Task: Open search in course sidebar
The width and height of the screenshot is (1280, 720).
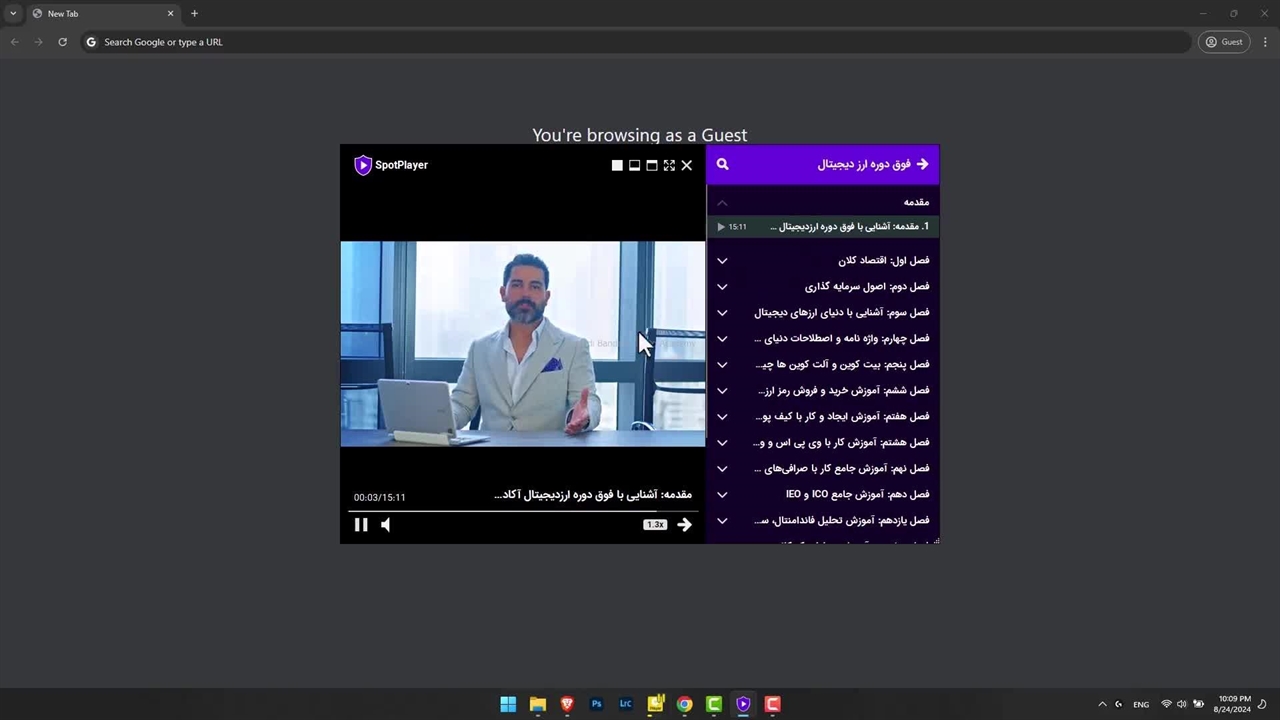Action: [x=723, y=165]
